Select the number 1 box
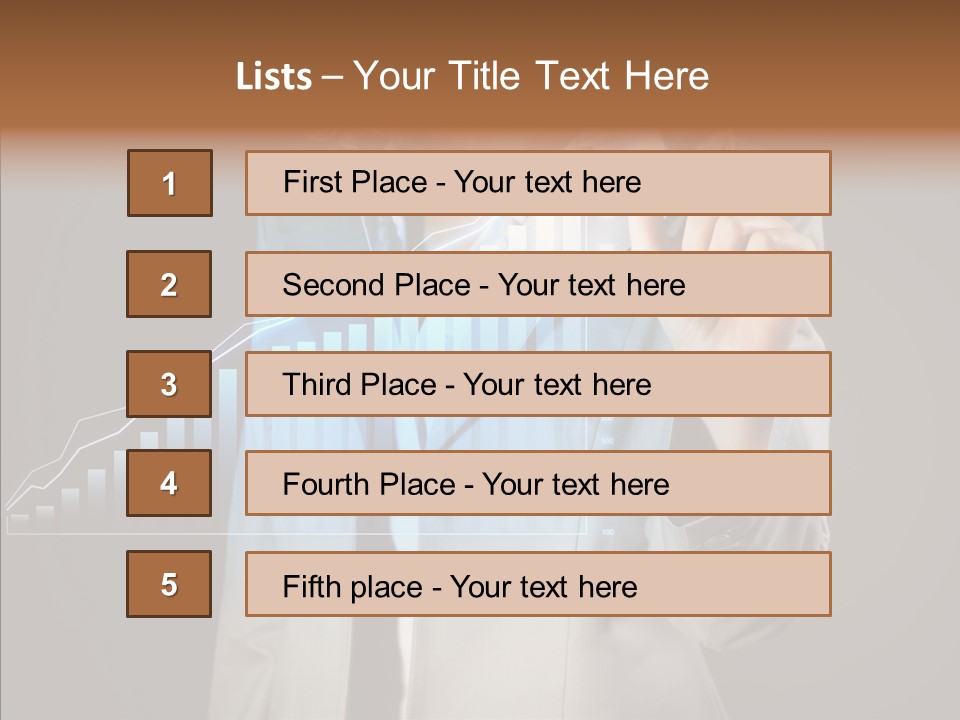 [x=170, y=183]
